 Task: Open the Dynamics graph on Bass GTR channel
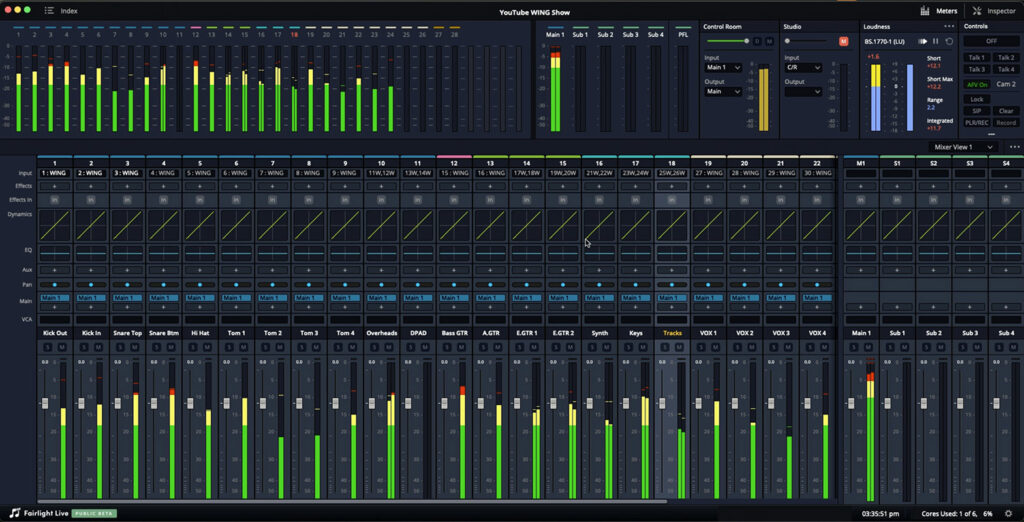click(x=454, y=224)
